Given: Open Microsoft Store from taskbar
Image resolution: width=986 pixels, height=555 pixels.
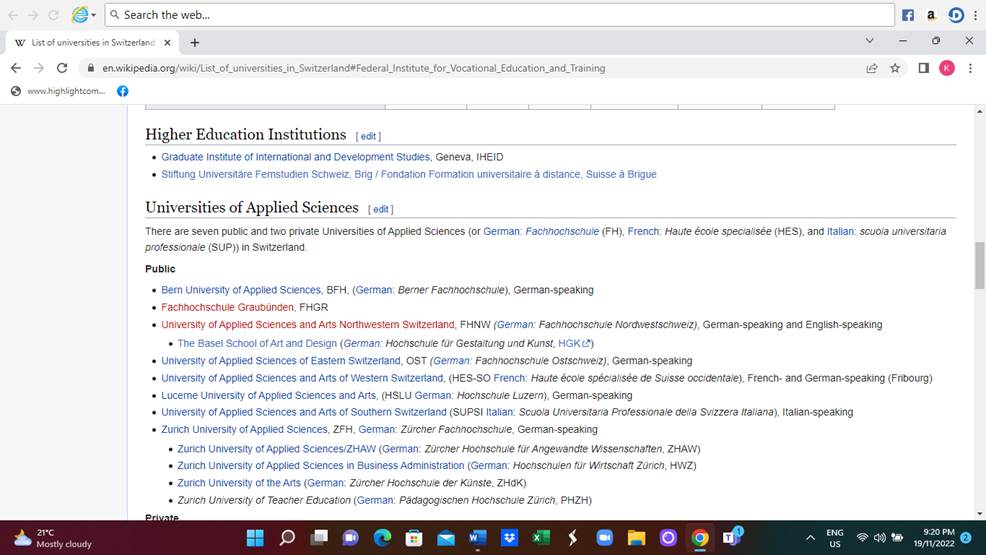Looking at the screenshot, I should point(414,538).
